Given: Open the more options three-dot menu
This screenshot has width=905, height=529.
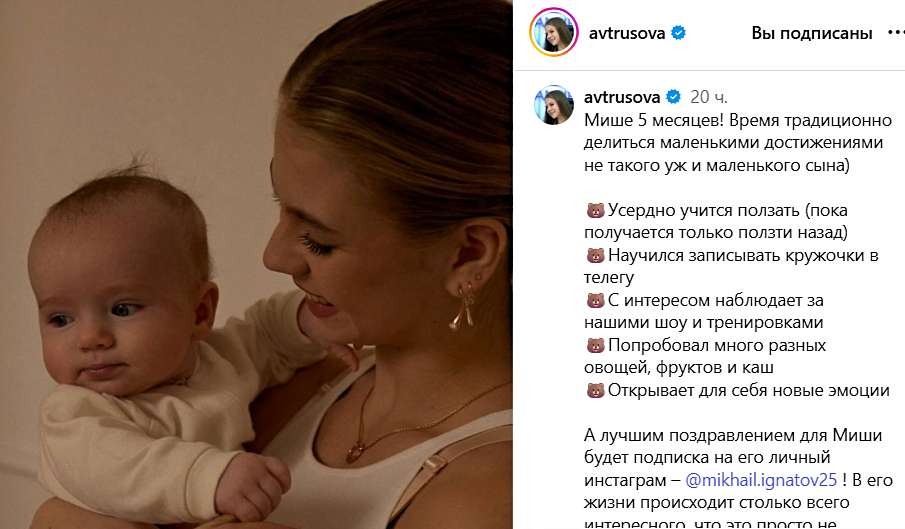Looking at the screenshot, I should pyautogui.click(x=896, y=33).
